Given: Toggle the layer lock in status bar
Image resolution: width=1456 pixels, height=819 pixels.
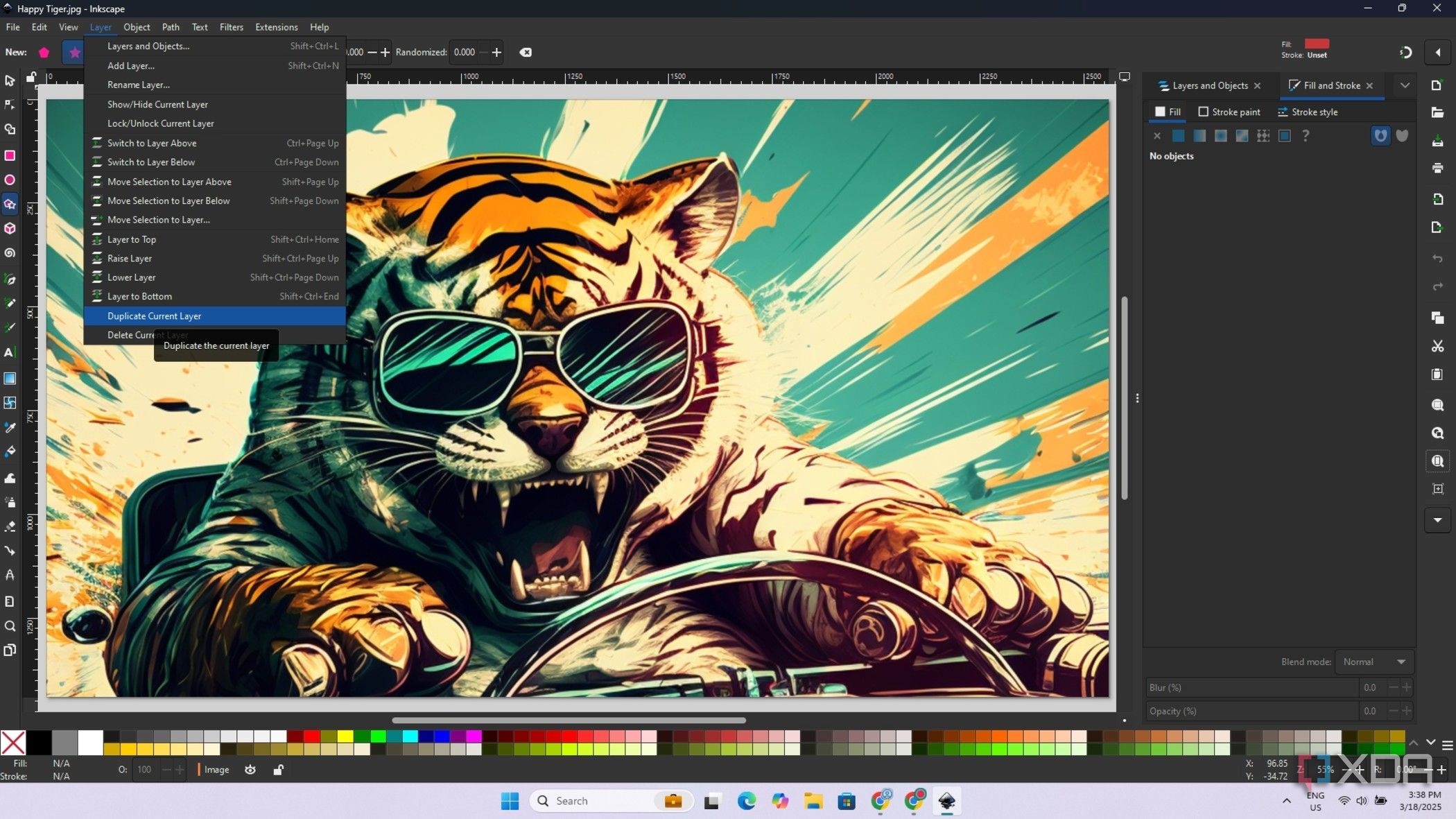Looking at the screenshot, I should pos(278,770).
